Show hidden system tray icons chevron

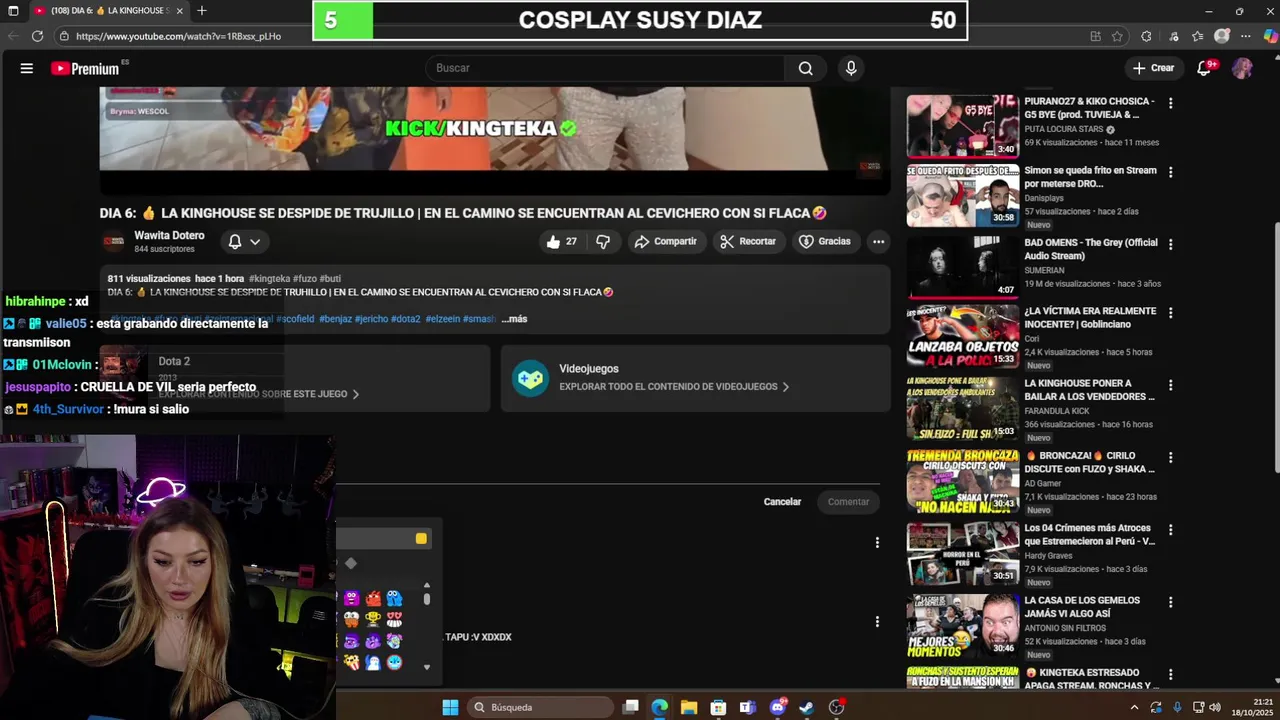[1134, 707]
